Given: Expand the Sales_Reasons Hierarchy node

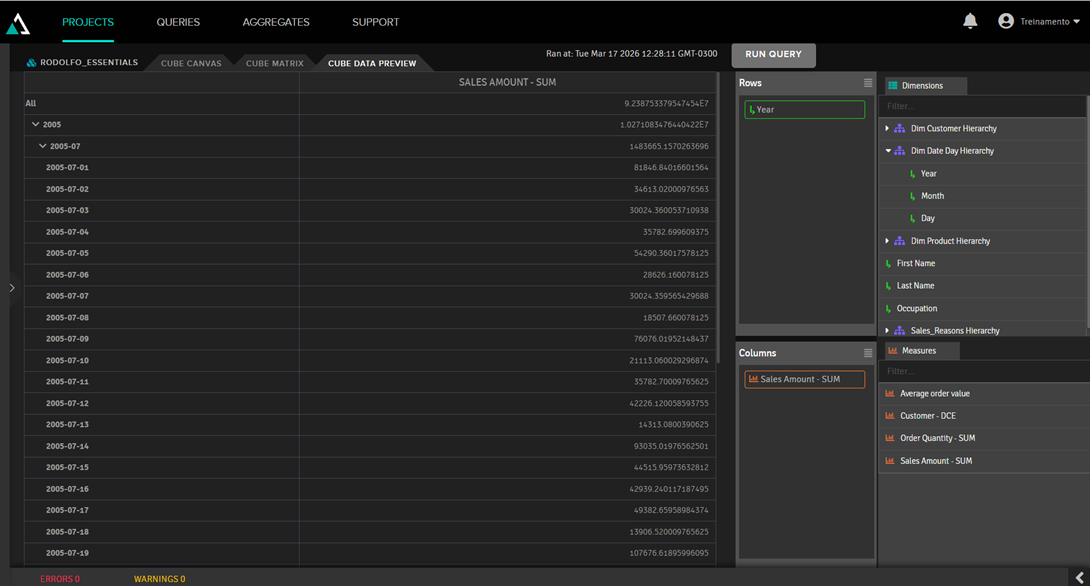Looking at the screenshot, I should (887, 331).
